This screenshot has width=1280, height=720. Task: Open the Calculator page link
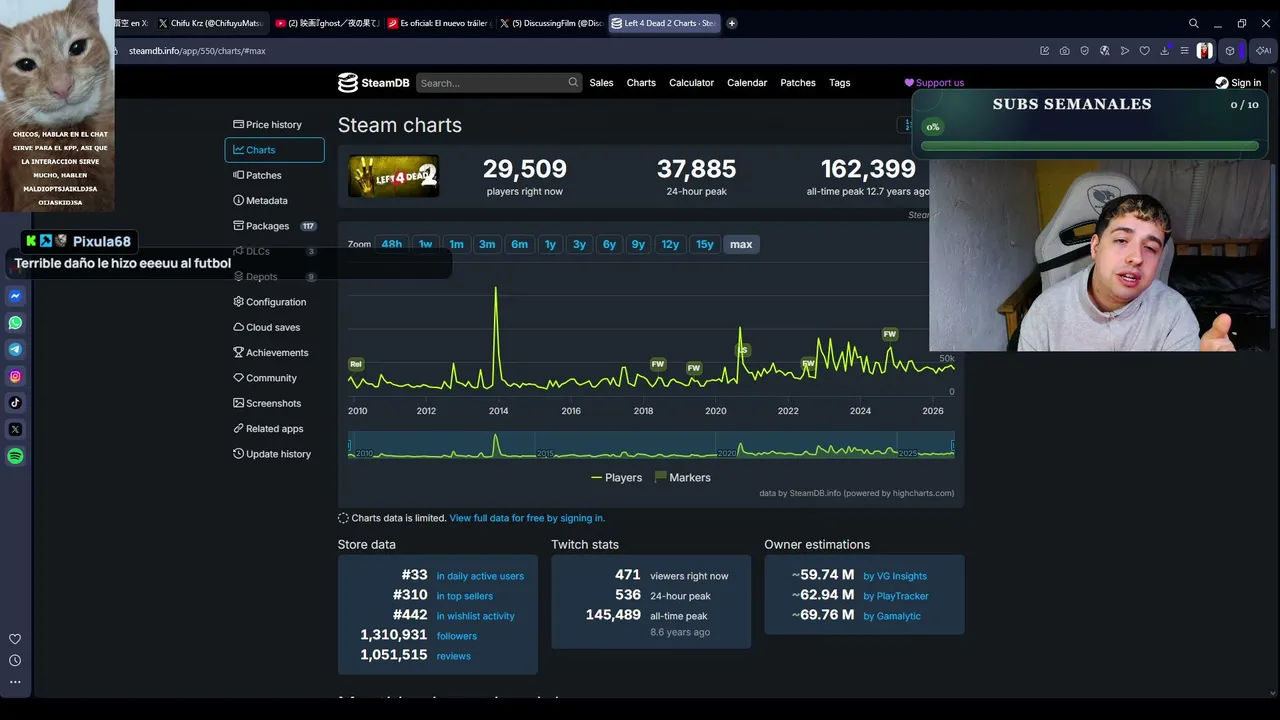[x=691, y=83]
